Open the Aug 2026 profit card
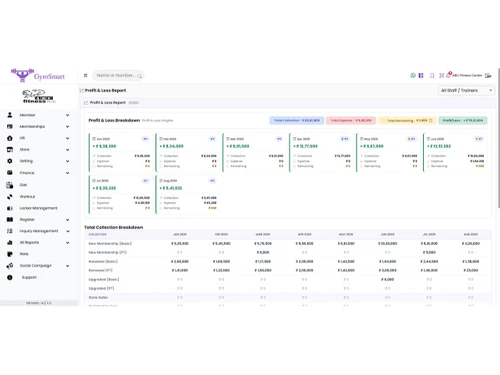The height and width of the screenshot is (375, 500). point(188,194)
